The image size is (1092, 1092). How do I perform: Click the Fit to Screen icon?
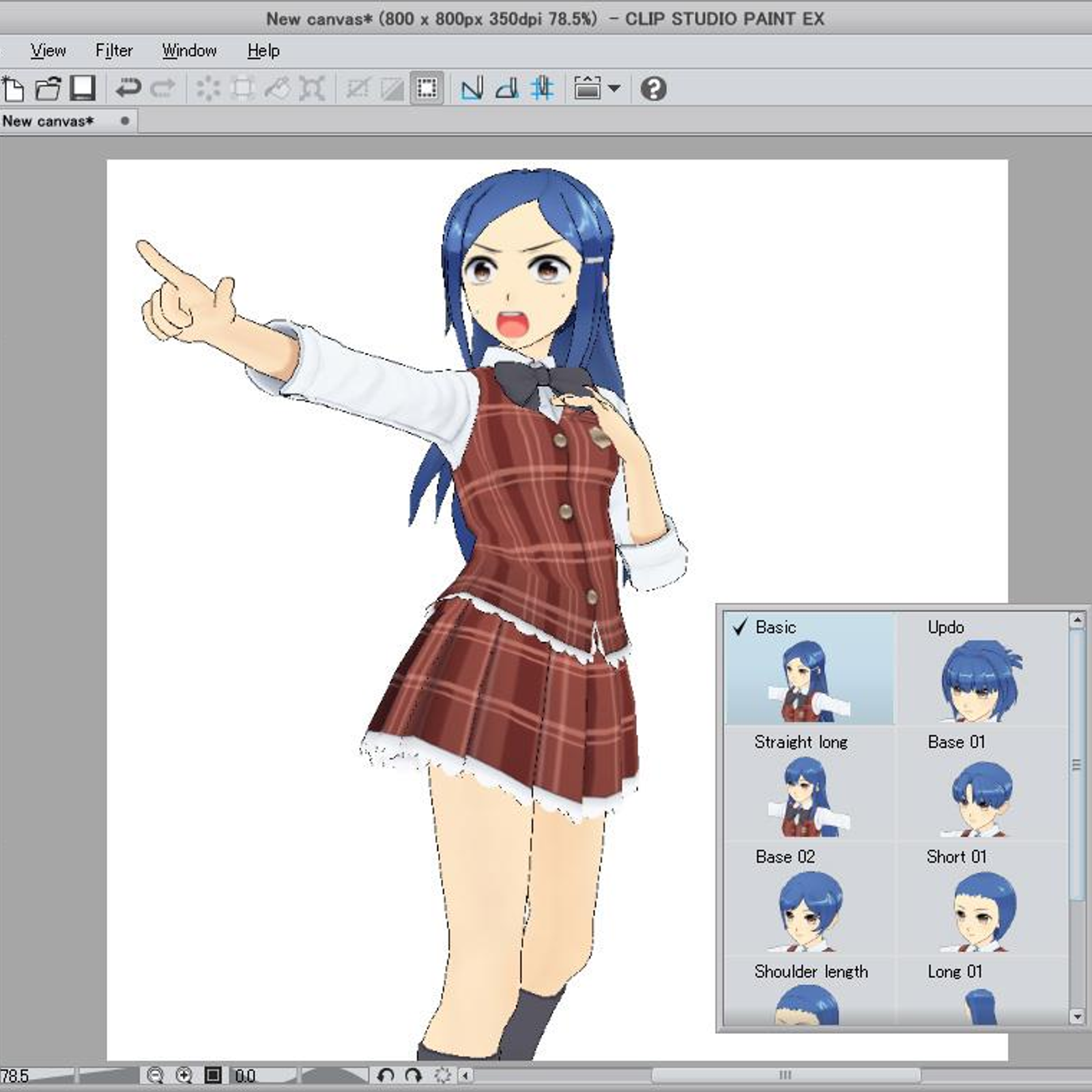tap(213, 1076)
